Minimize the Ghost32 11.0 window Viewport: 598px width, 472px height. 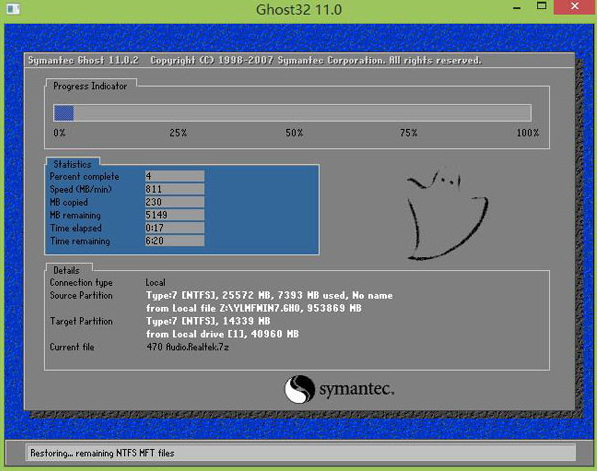pyautogui.click(x=517, y=7)
